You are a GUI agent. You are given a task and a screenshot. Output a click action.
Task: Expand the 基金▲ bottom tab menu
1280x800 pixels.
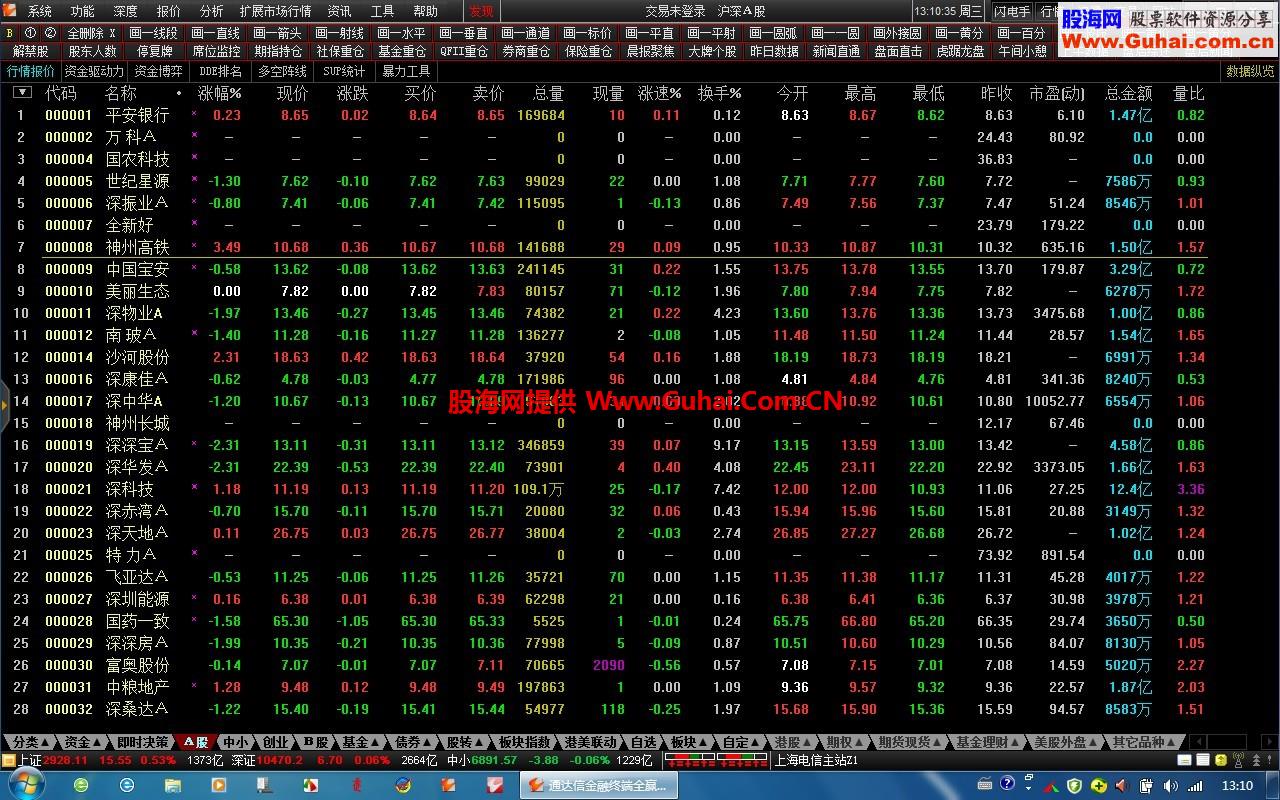tap(362, 742)
